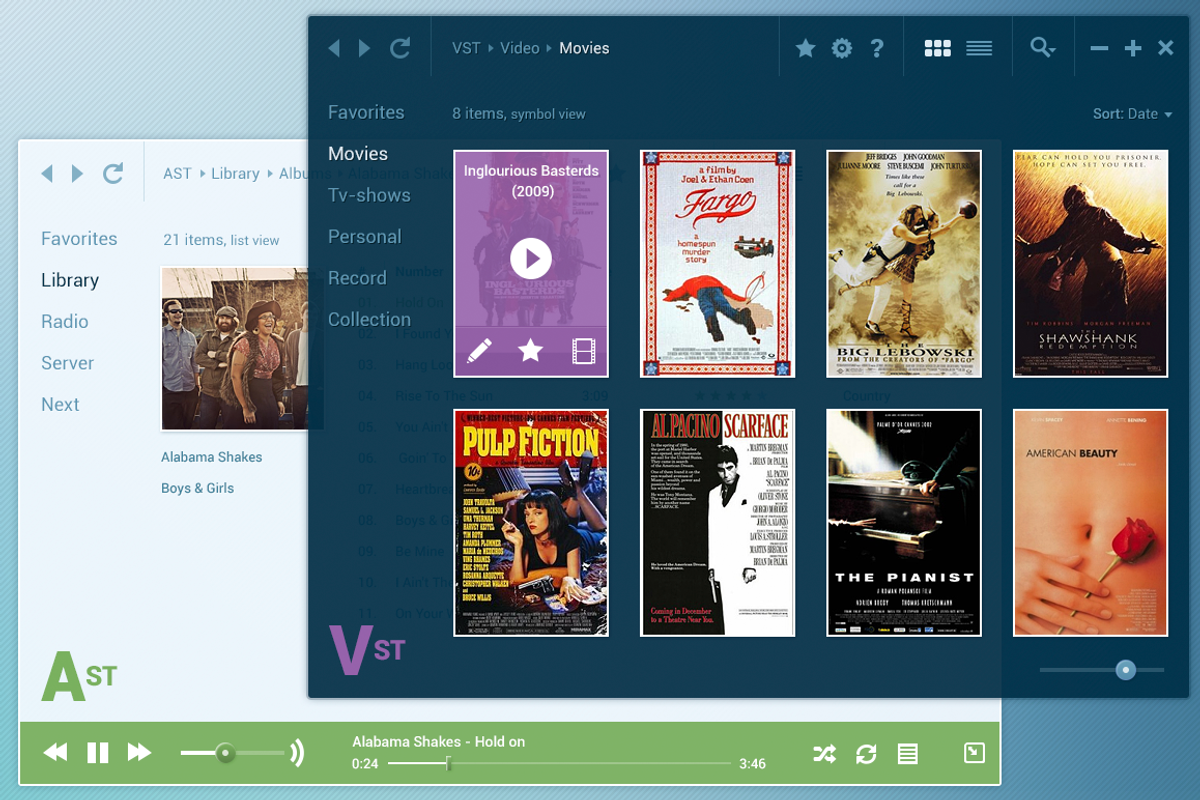The image size is (1200, 800).
Task: Pause playback in AST player
Action: [x=98, y=752]
